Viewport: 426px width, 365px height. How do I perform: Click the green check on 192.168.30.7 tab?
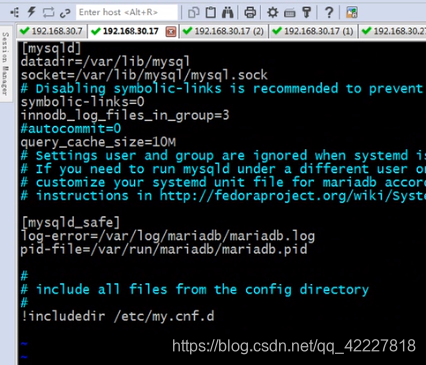coord(25,31)
